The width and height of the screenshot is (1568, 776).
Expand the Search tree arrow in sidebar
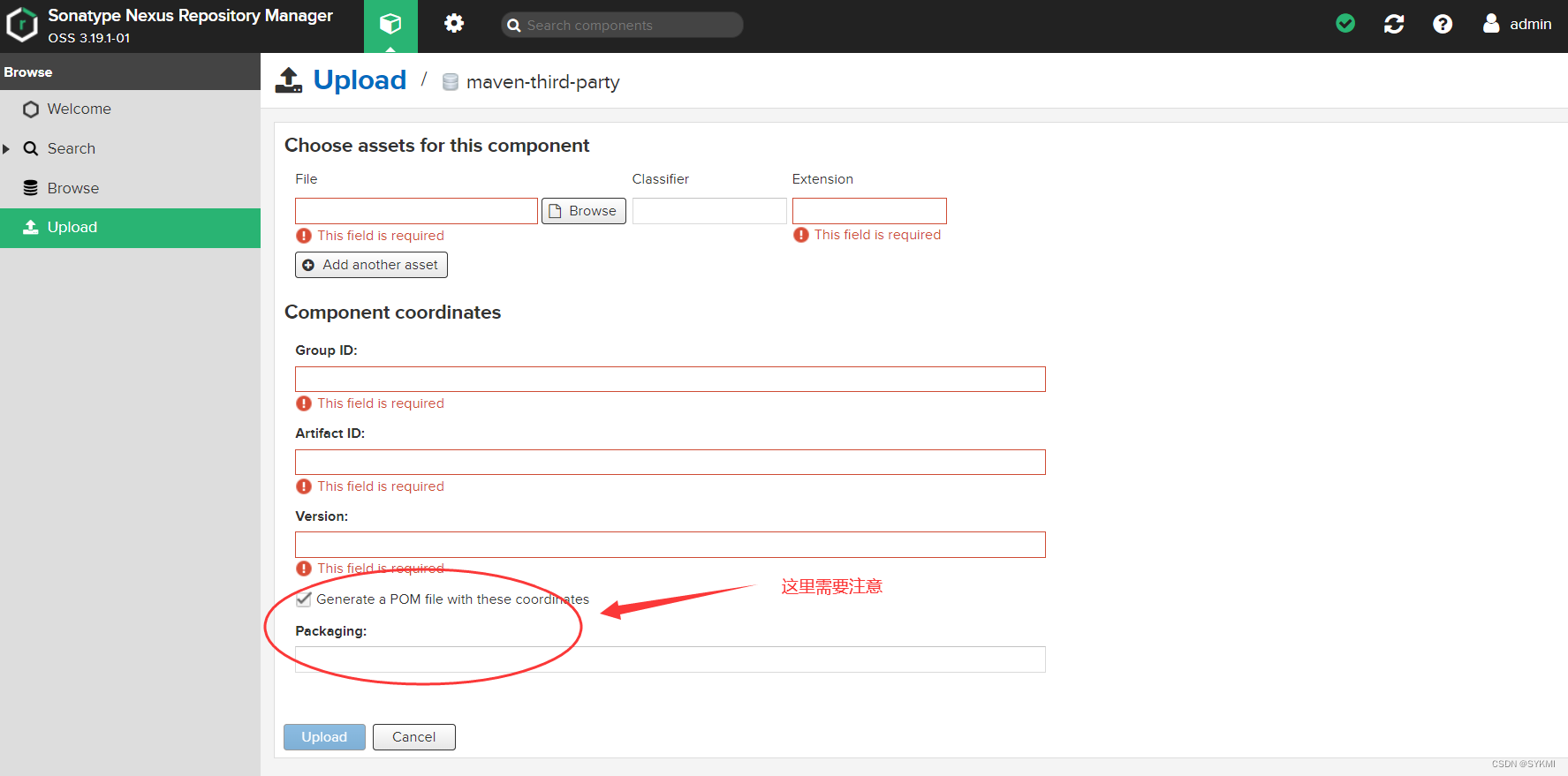pos(6,149)
